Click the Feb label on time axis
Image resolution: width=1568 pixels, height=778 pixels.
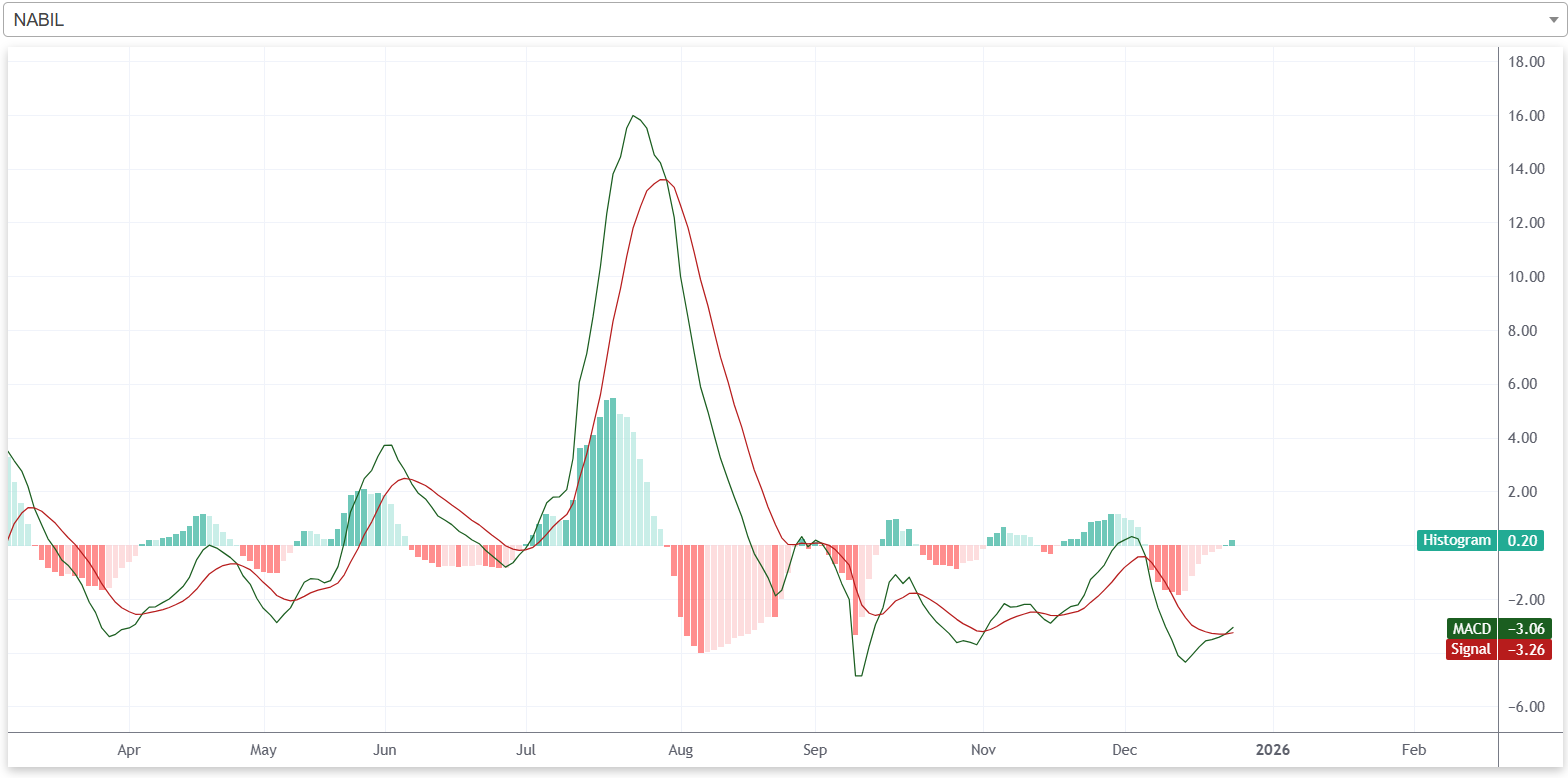tap(1414, 749)
